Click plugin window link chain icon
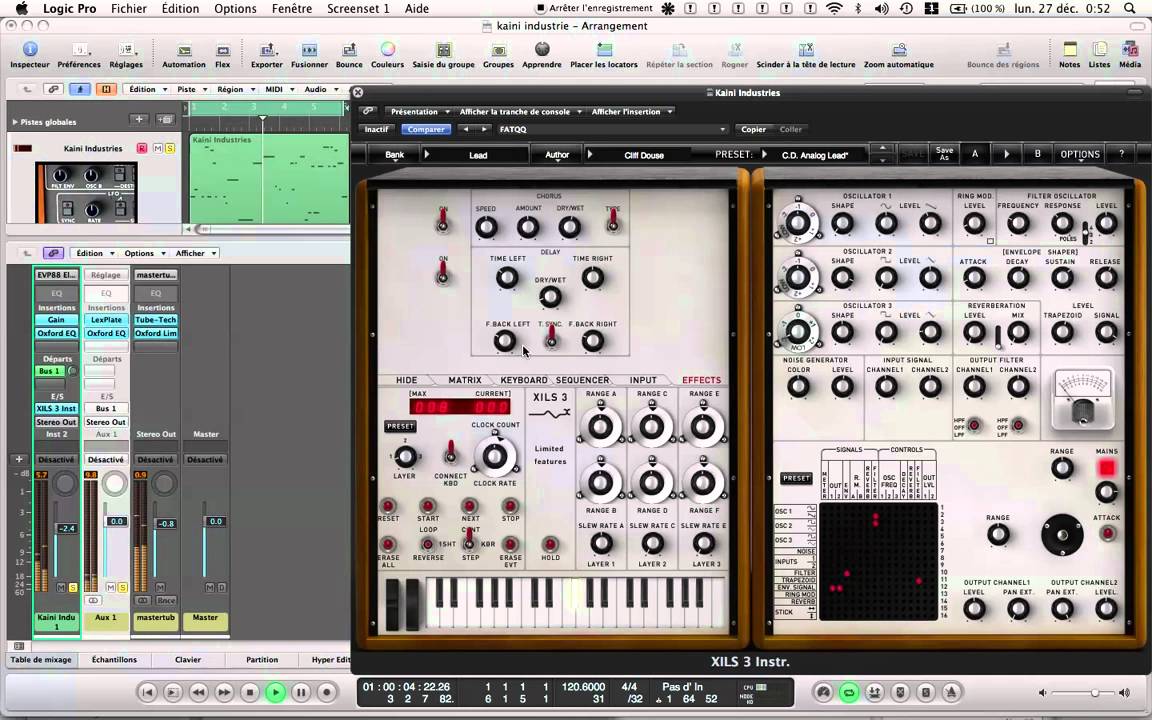Viewport: 1152px width, 720px height. point(369,112)
